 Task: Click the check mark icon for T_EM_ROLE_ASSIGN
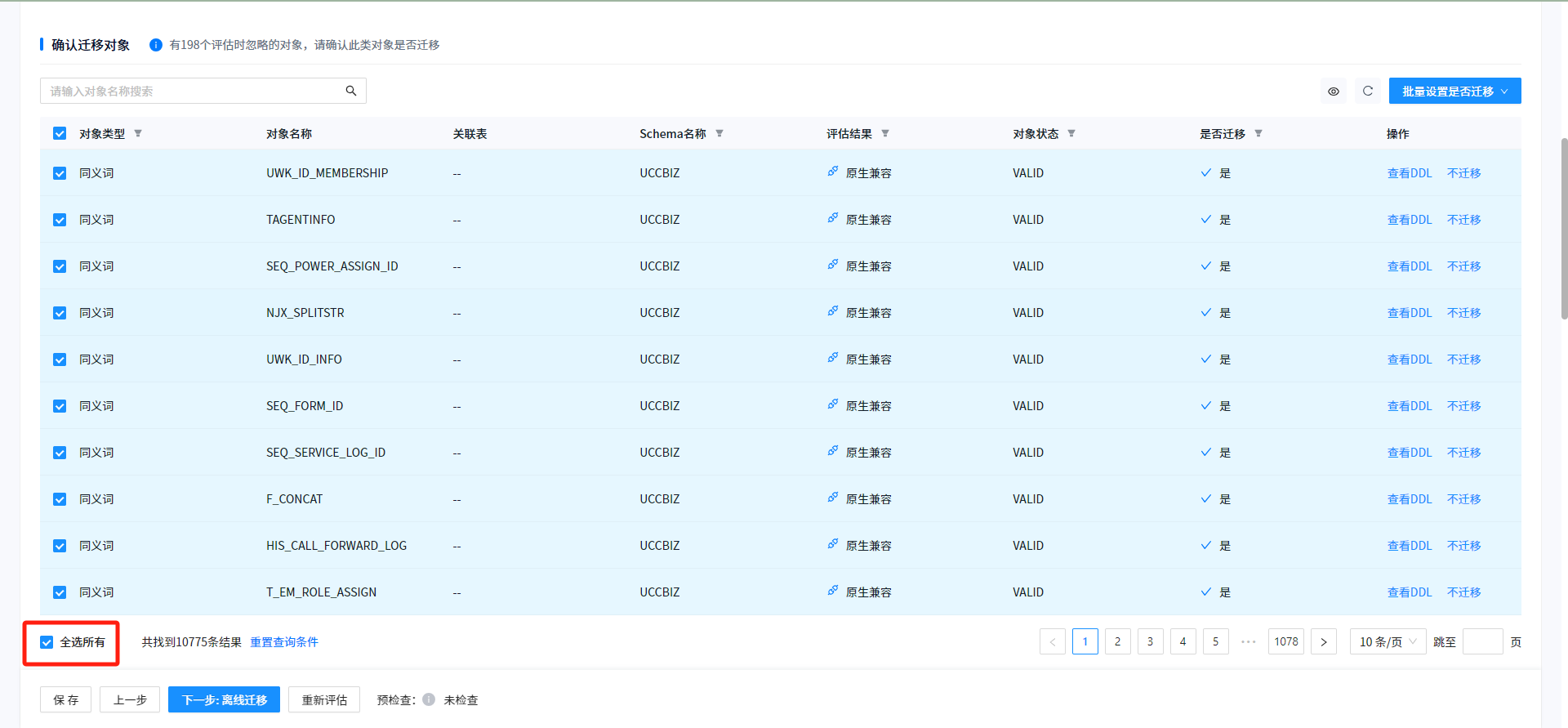click(1206, 592)
